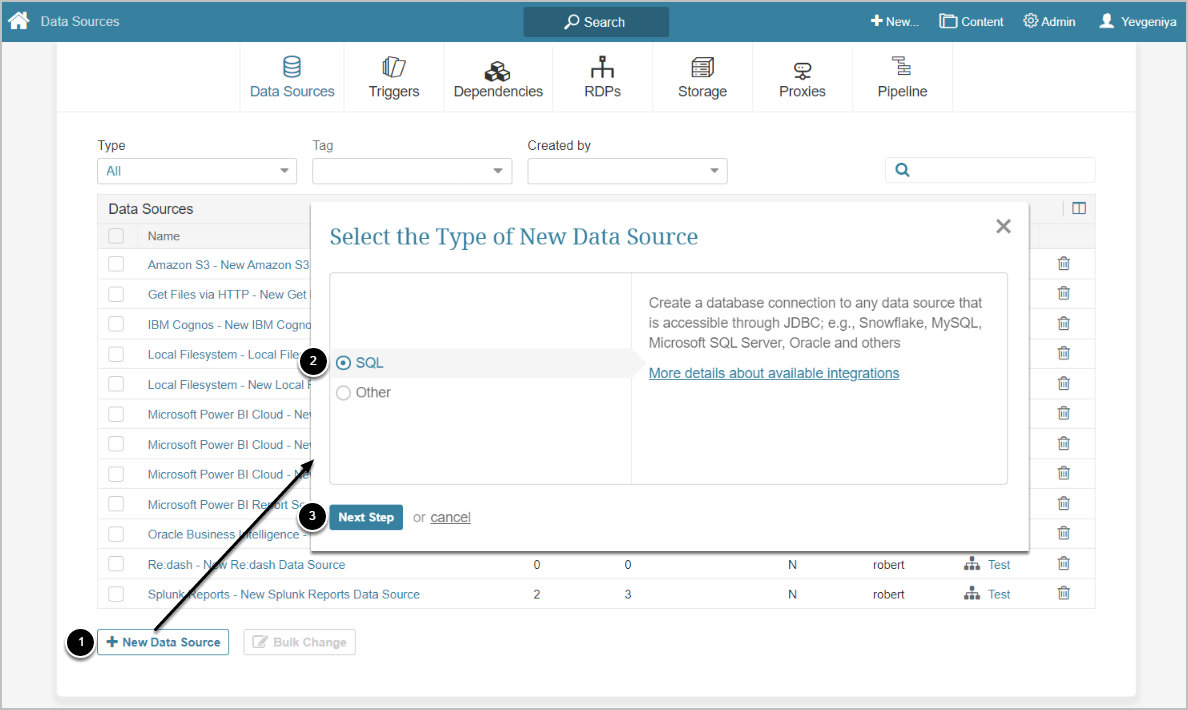Select the Other radio button
Screen dimensions: 1188x710
point(344,393)
